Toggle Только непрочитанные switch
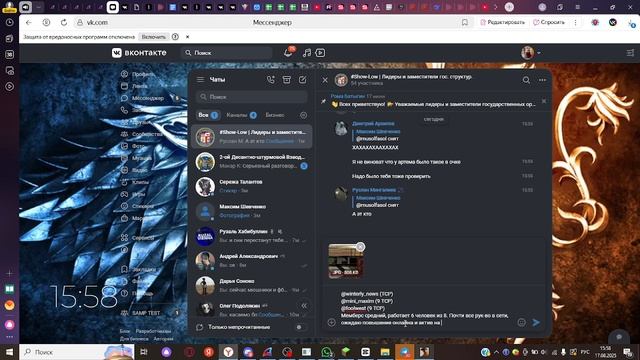 click(x=300, y=327)
